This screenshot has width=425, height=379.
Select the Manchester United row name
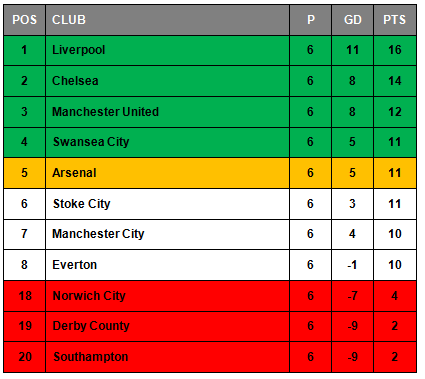coord(105,112)
